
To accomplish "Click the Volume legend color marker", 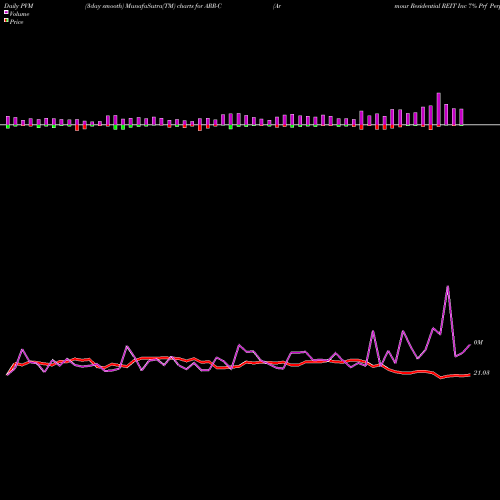I will [6, 13].
